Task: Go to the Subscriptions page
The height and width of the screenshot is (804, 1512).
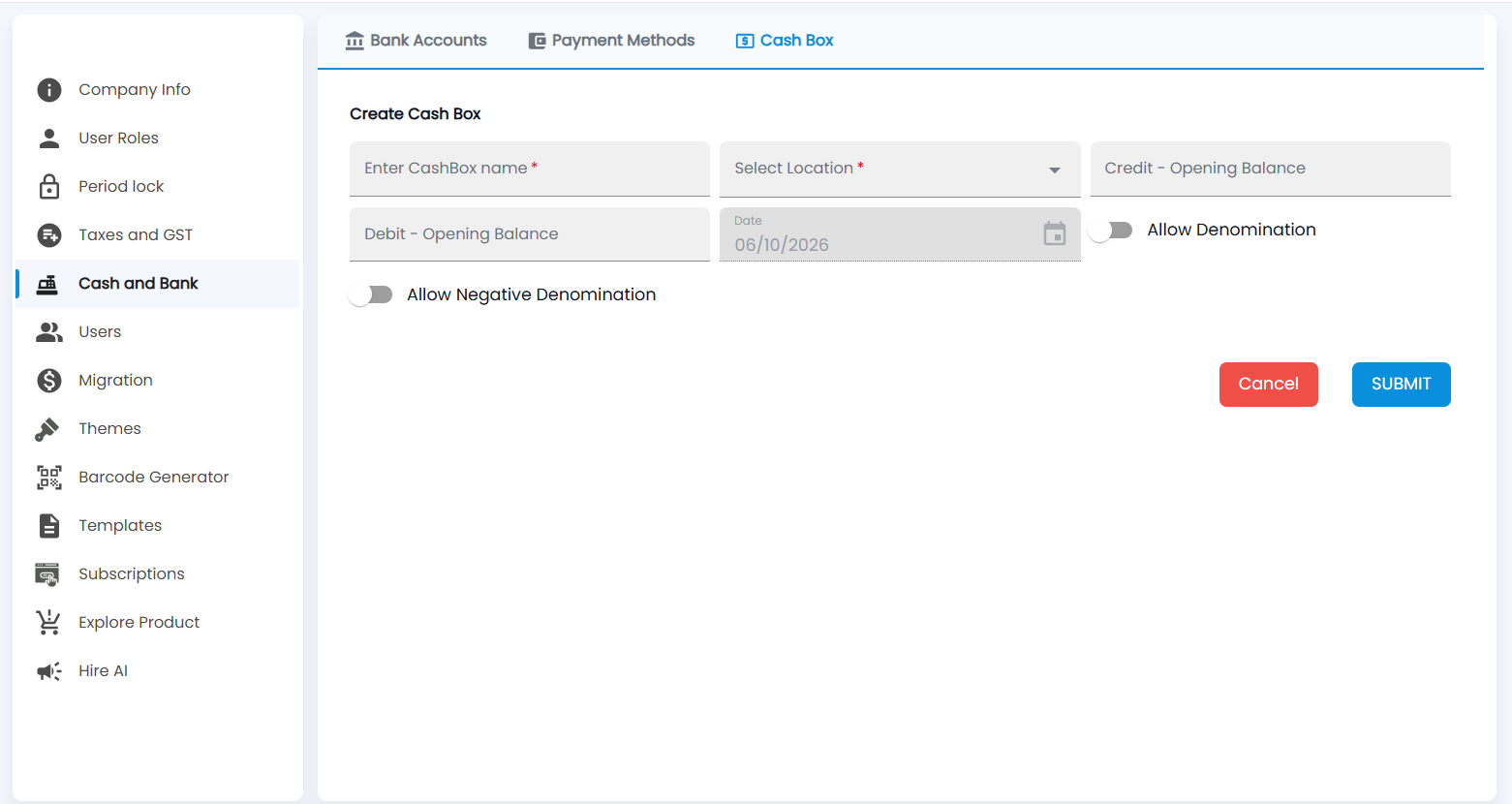Action: coord(158,574)
